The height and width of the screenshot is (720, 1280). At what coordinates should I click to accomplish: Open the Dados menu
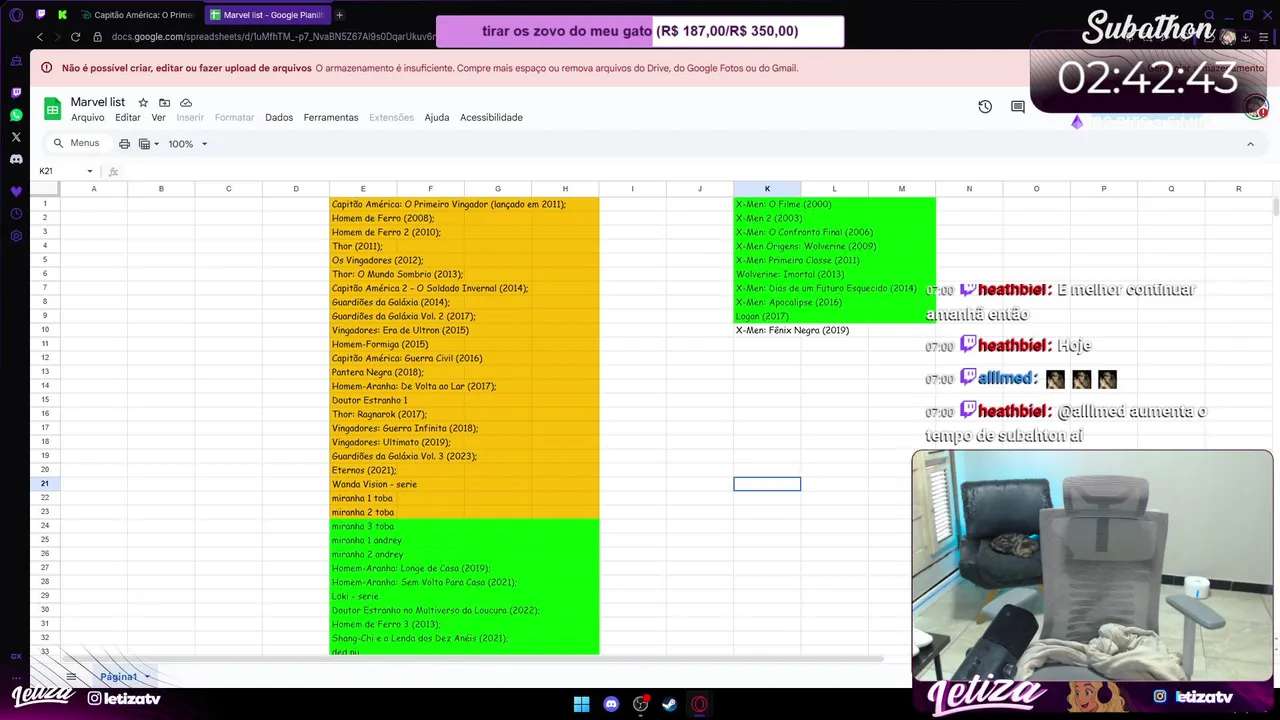coord(279,117)
